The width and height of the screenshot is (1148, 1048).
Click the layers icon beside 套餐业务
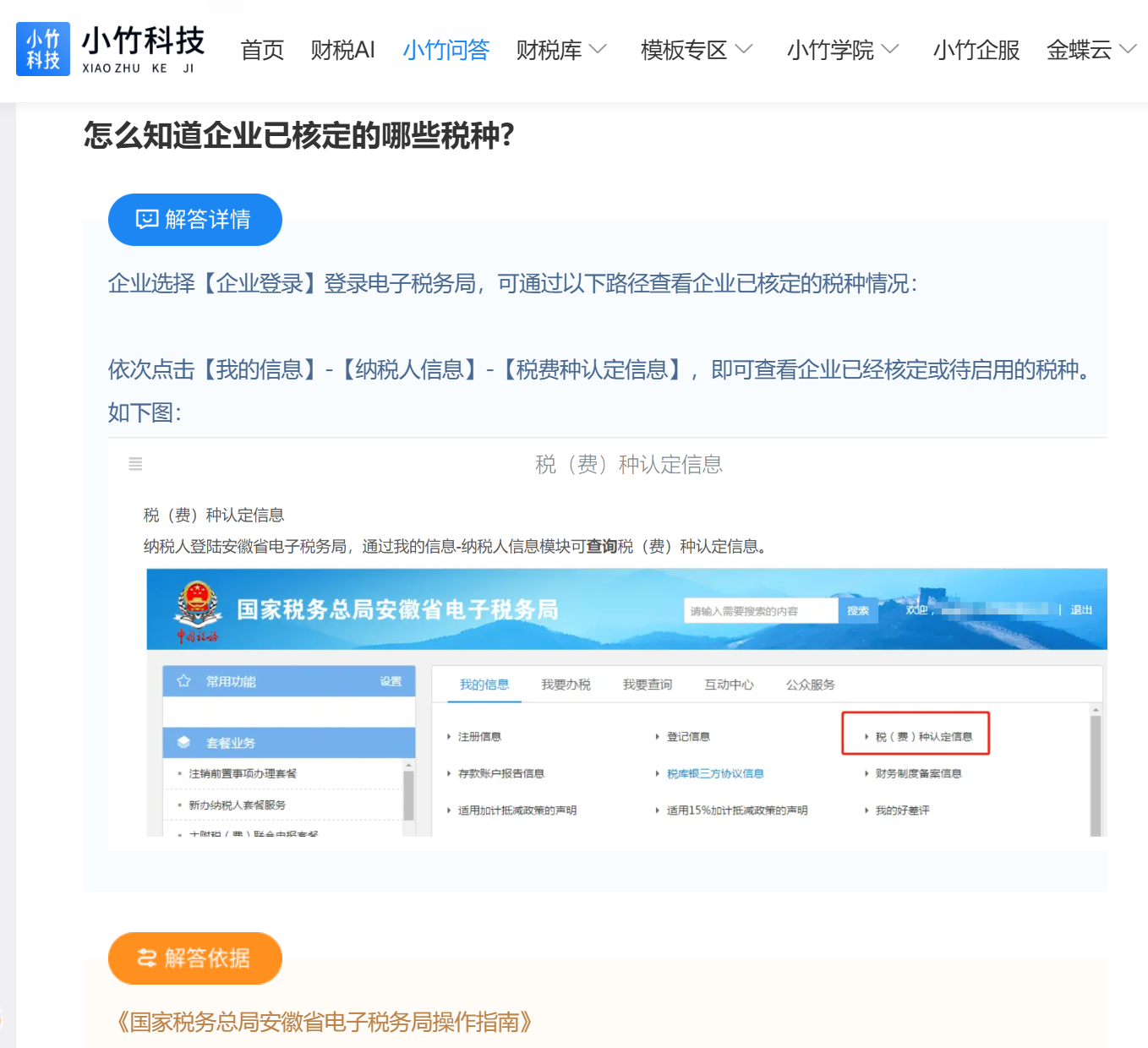(183, 742)
